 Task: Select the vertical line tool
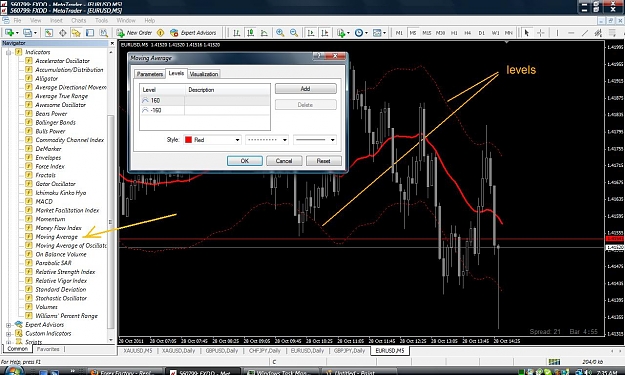tap(557, 33)
